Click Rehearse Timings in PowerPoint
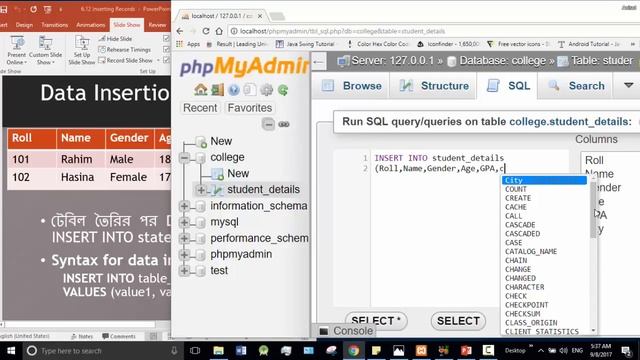 pos(124,49)
